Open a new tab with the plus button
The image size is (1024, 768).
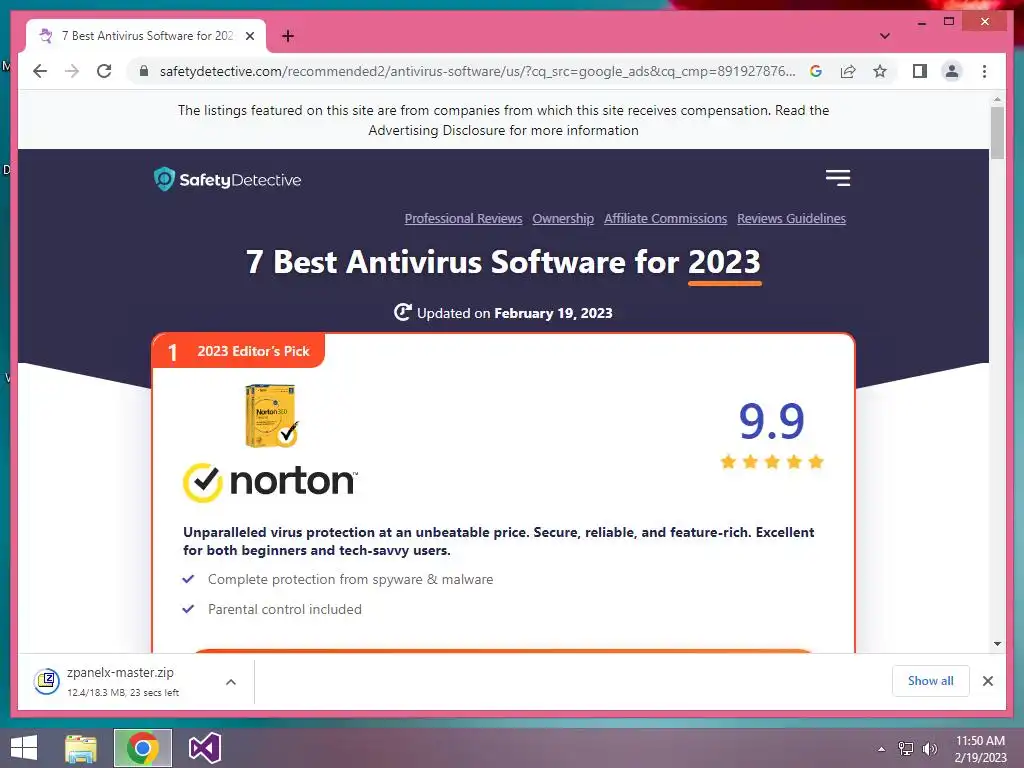[x=287, y=36]
